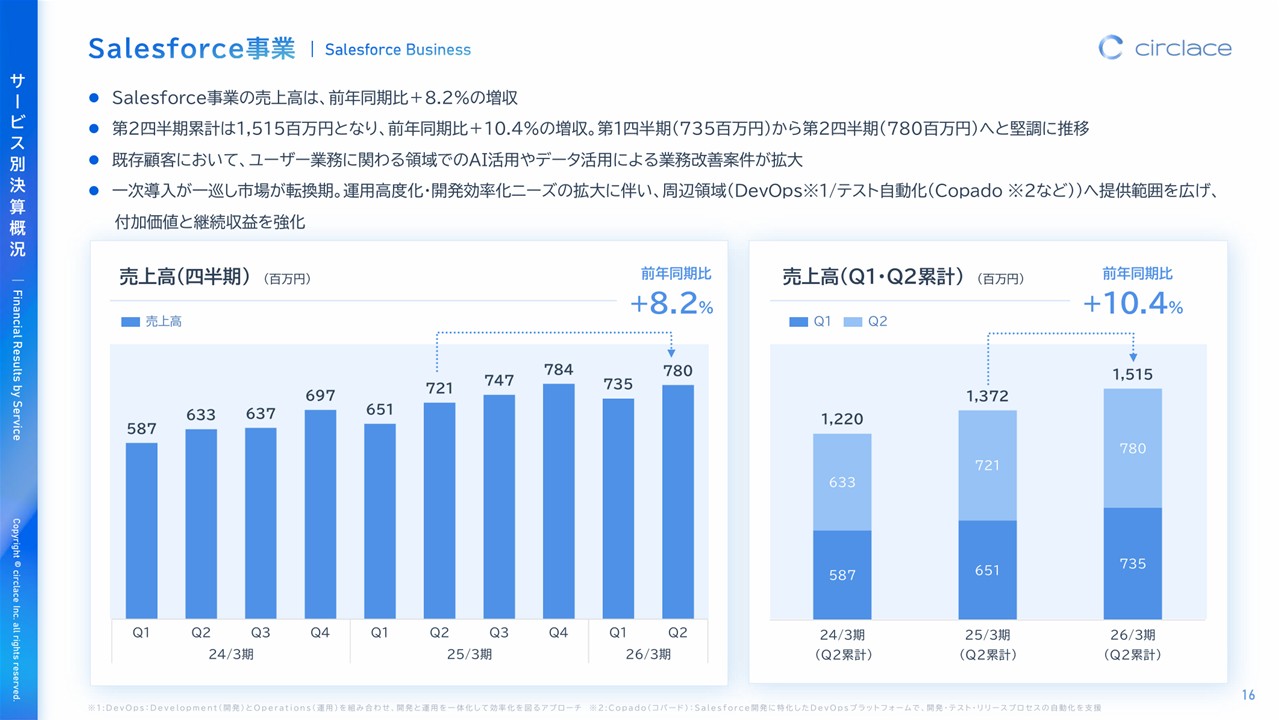
Task: Select the first bullet point's blue dot
Action: 94,98
